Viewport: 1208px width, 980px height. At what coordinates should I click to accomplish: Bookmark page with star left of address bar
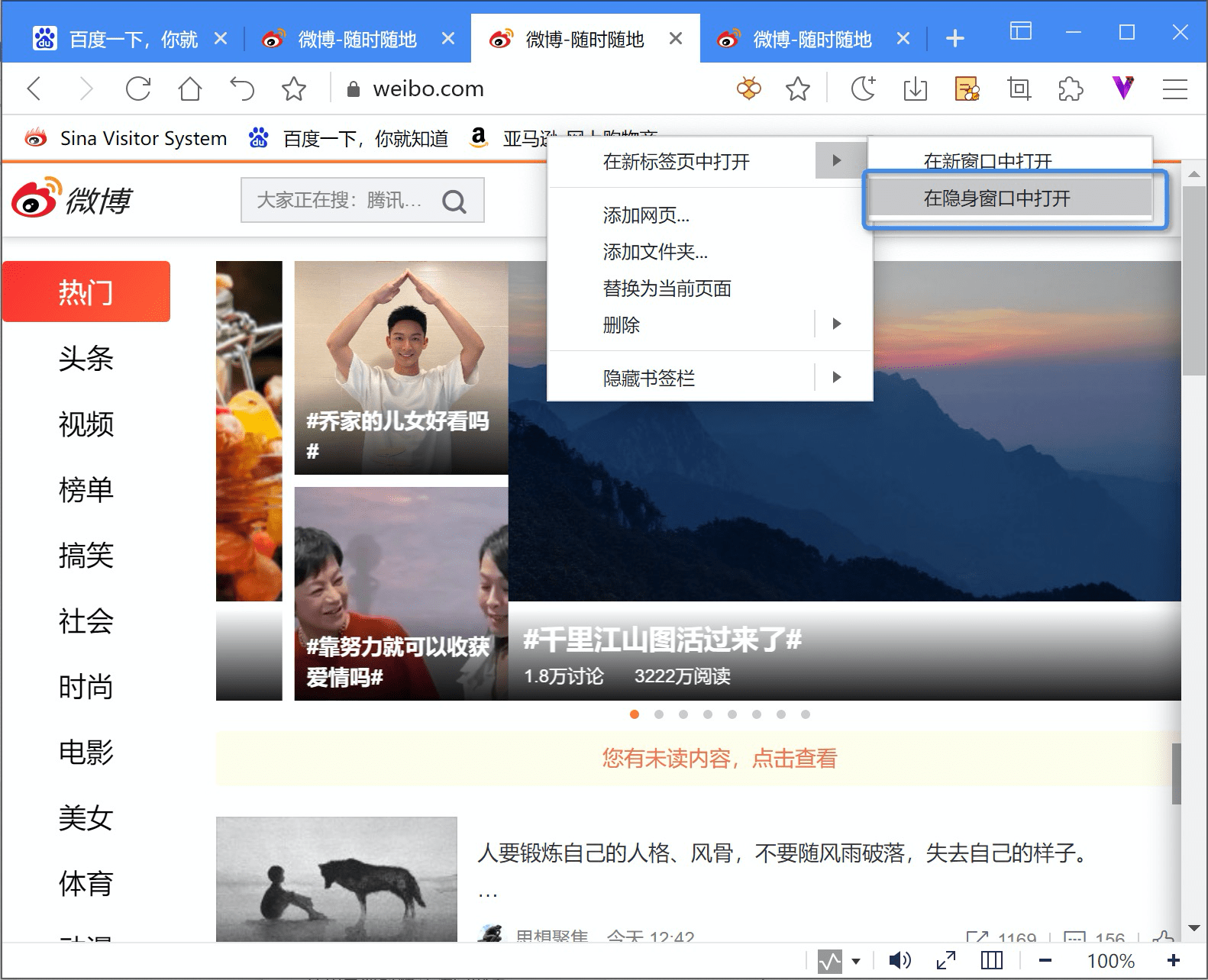[294, 89]
